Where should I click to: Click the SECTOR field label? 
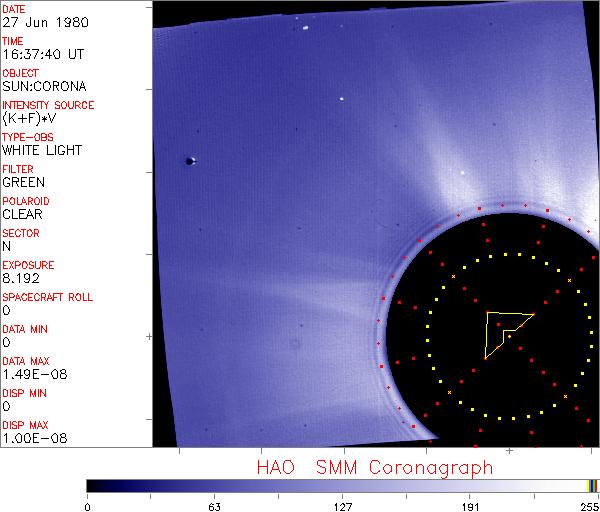(x=21, y=233)
